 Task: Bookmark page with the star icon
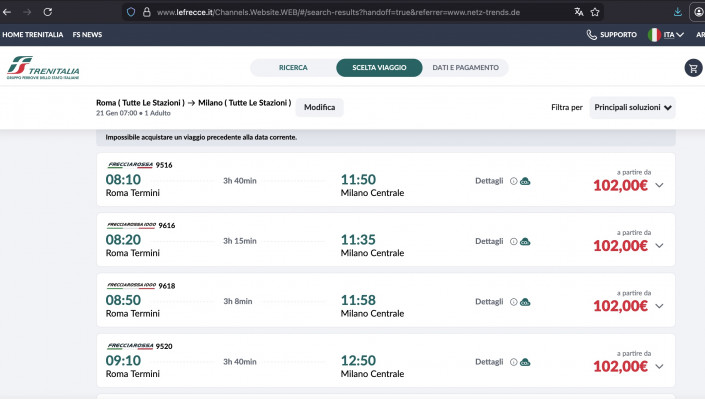point(596,12)
